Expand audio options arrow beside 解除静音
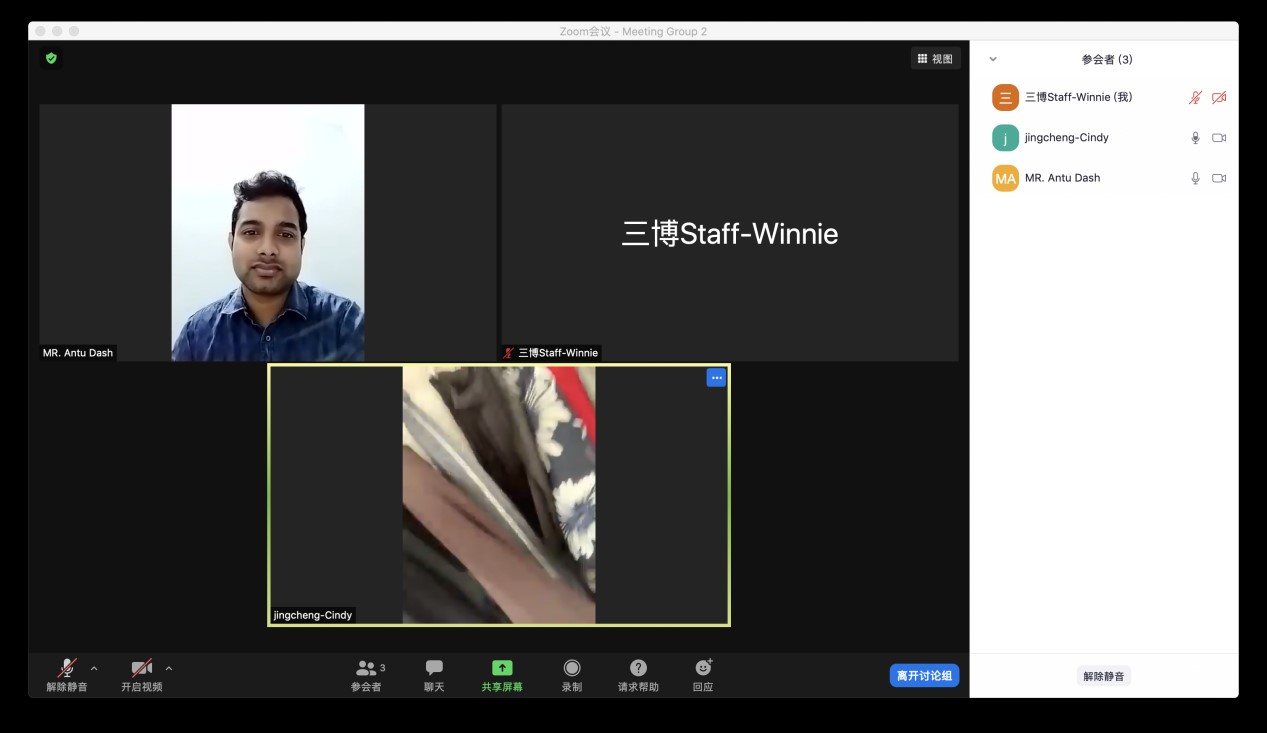Image resolution: width=1267 pixels, height=733 pixels. [94, 668]
